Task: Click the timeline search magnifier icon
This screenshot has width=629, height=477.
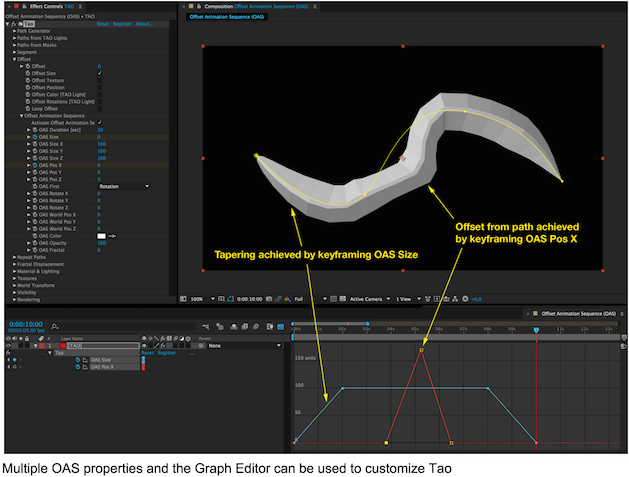Action: pos(55,327)
